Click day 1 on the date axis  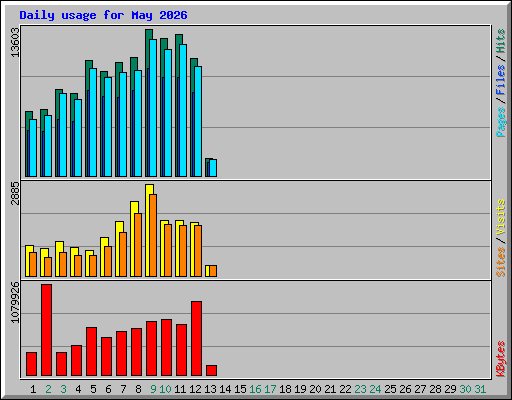(33, 389)
